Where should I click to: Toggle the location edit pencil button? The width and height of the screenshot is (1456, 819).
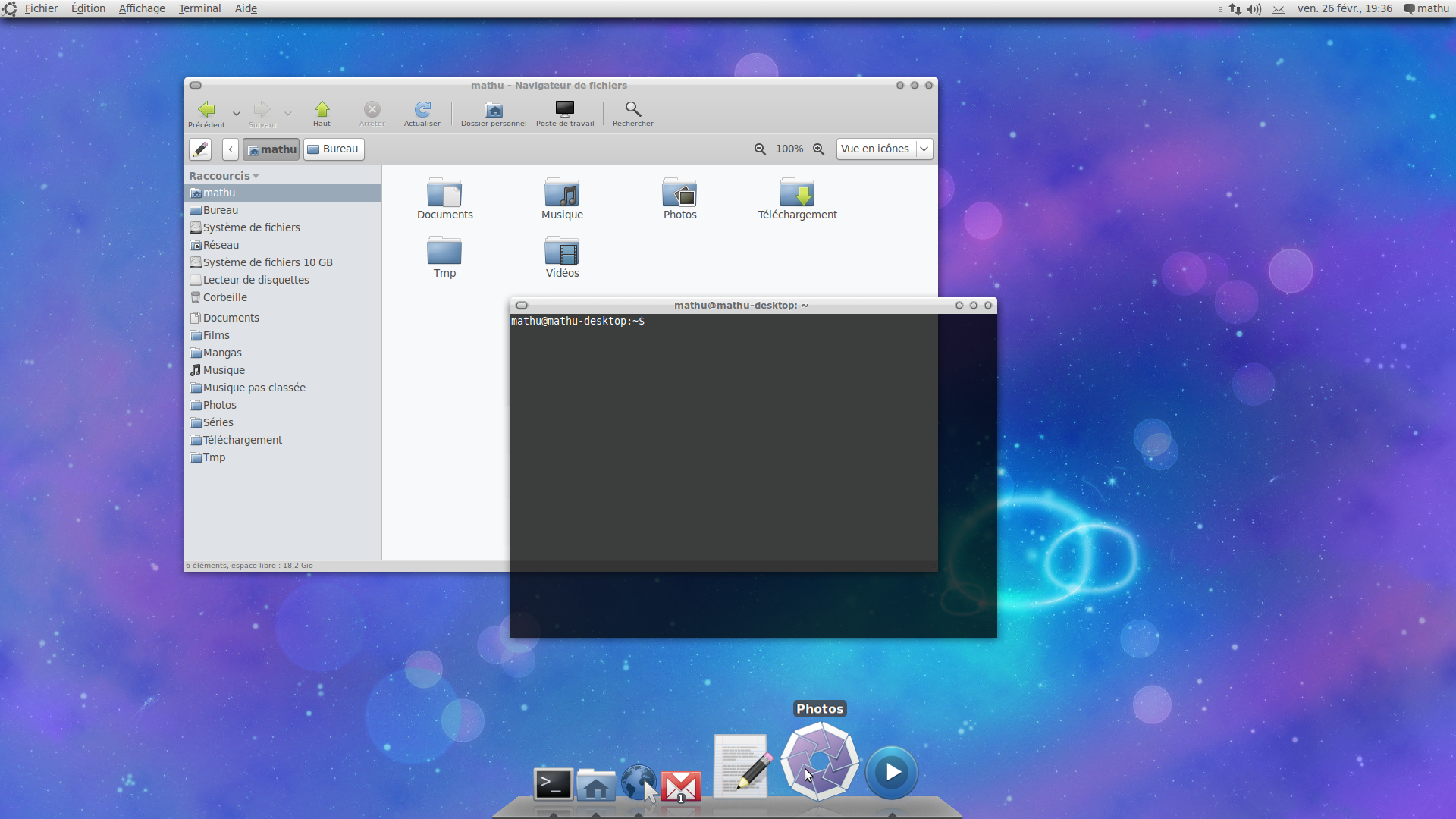(x=200, y=149)
